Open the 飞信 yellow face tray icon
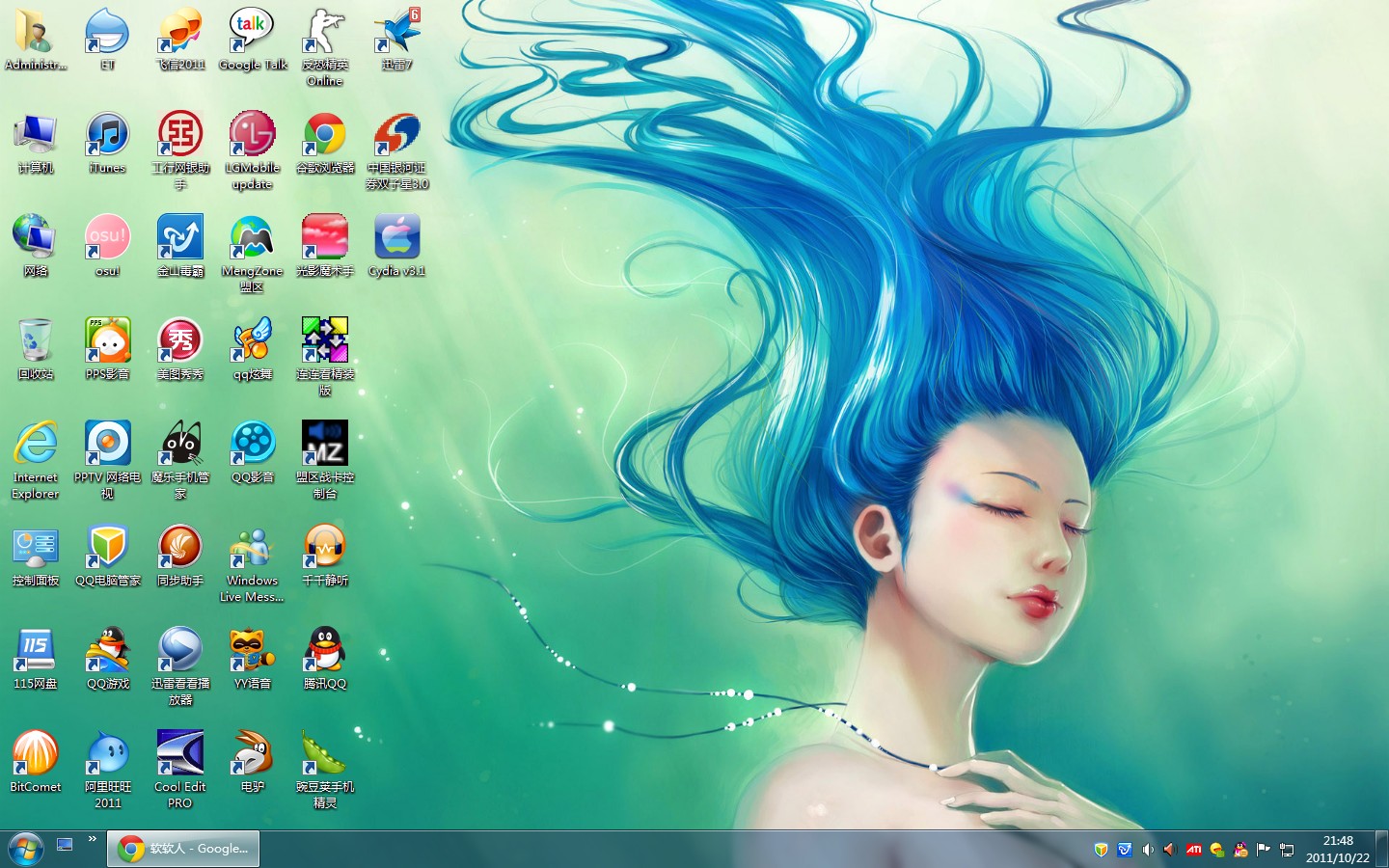 tap(1217, 850)
